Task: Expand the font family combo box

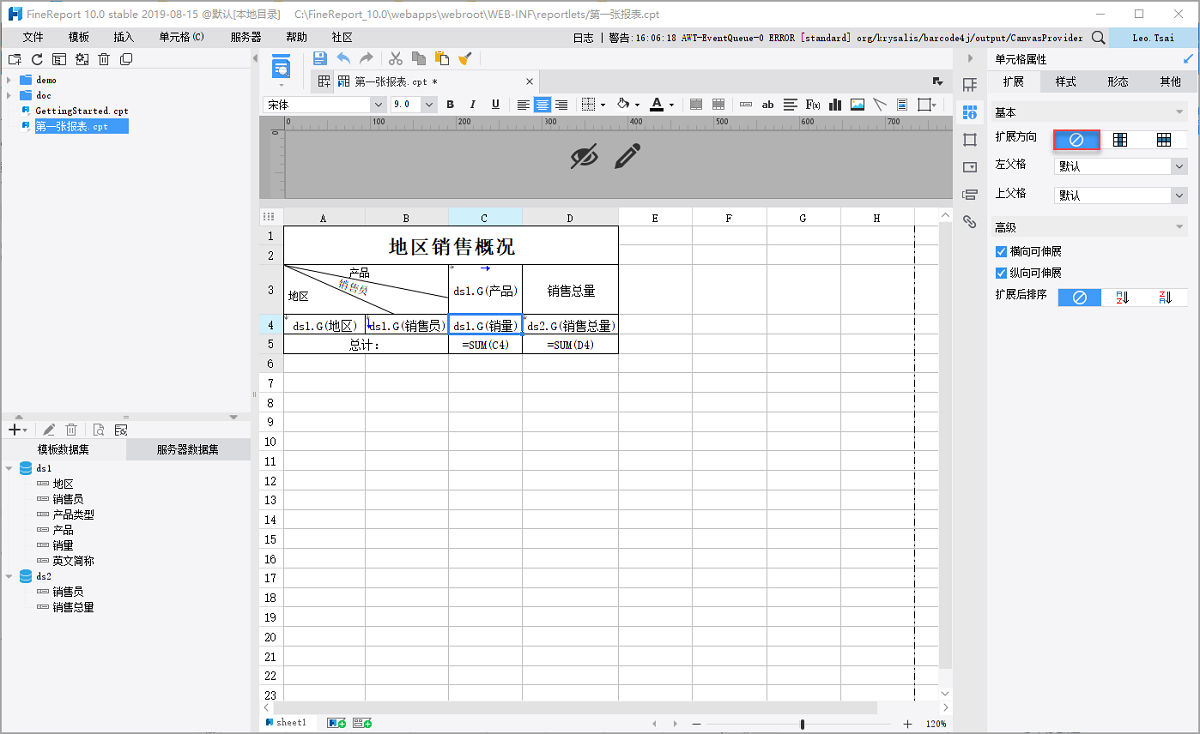Action: click(378, 103)
